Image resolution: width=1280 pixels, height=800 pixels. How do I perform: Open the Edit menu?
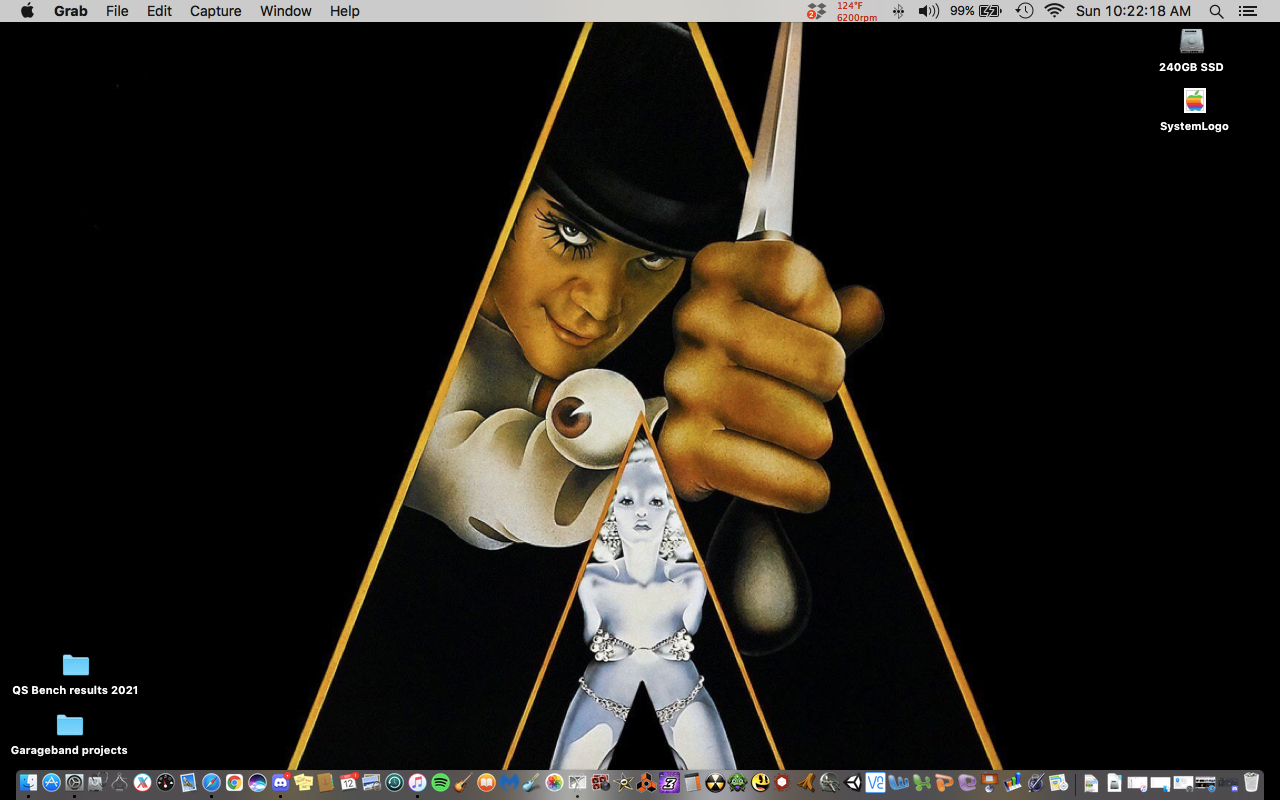click(159, 11)
